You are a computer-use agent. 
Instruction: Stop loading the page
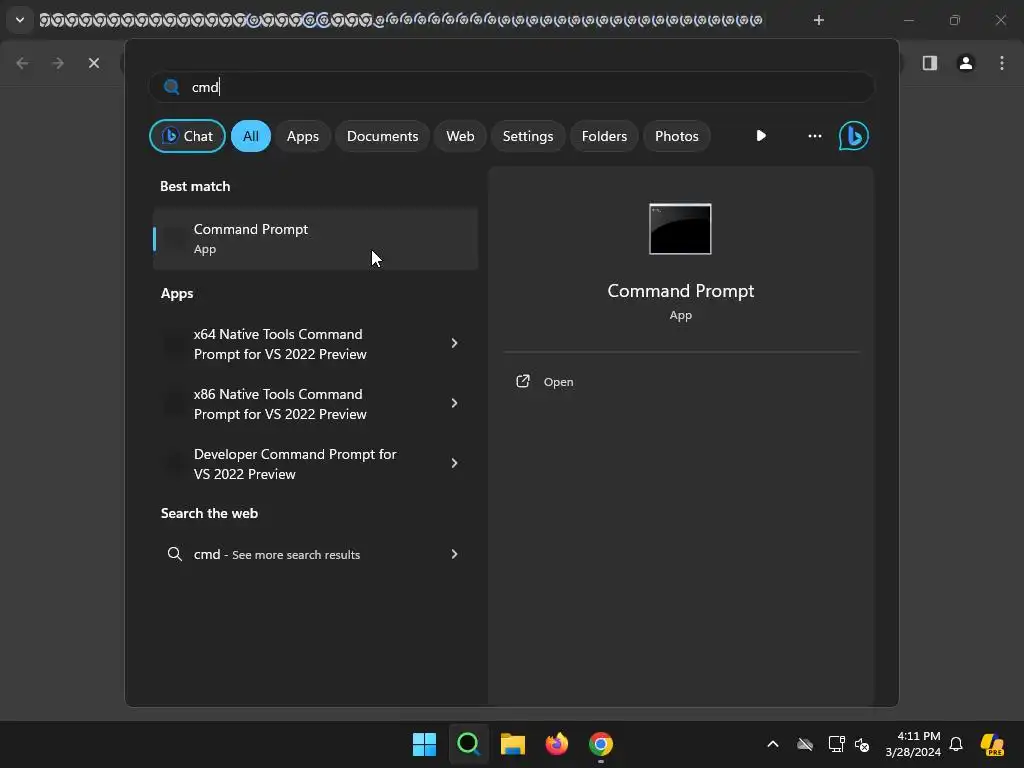tap(94, 63)
